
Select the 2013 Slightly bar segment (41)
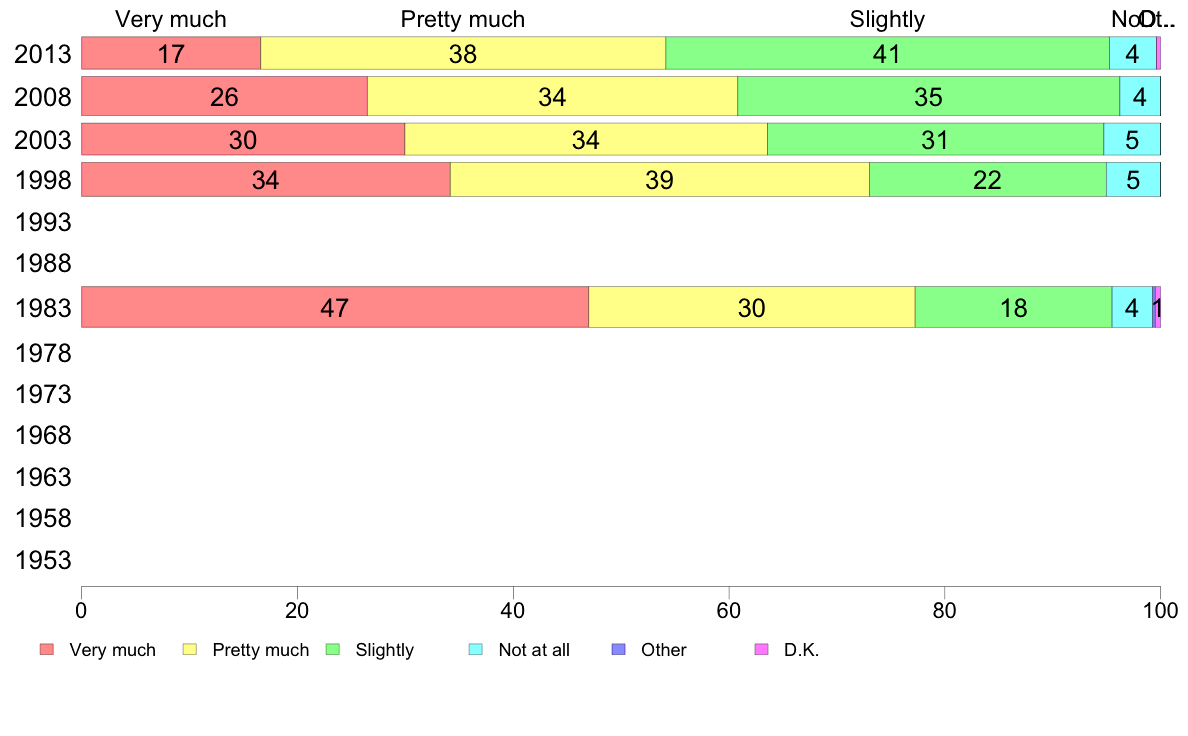pos(887,54)
